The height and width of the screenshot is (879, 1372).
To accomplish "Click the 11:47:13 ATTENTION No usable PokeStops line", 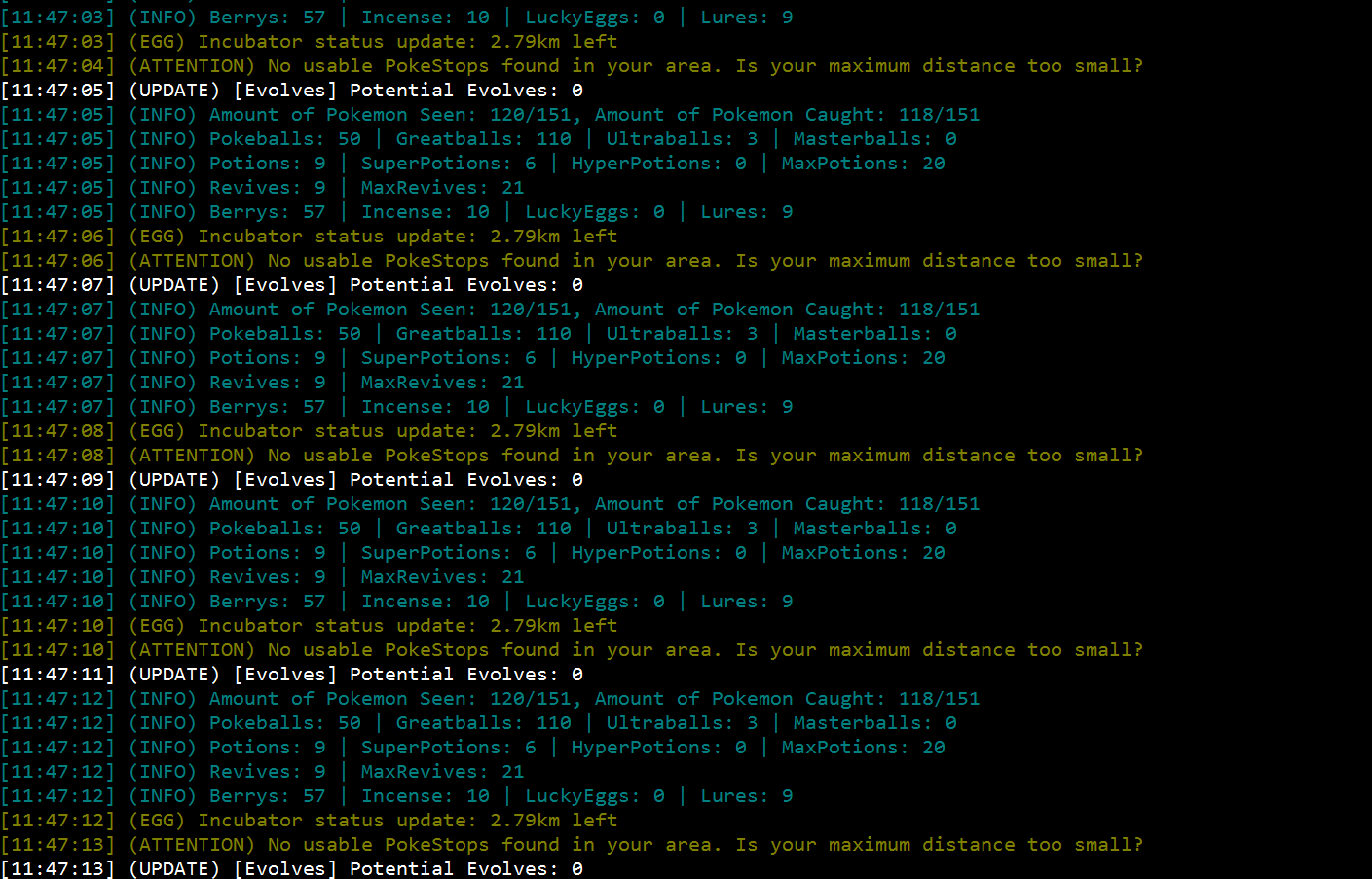I will (x=572, y=845).
